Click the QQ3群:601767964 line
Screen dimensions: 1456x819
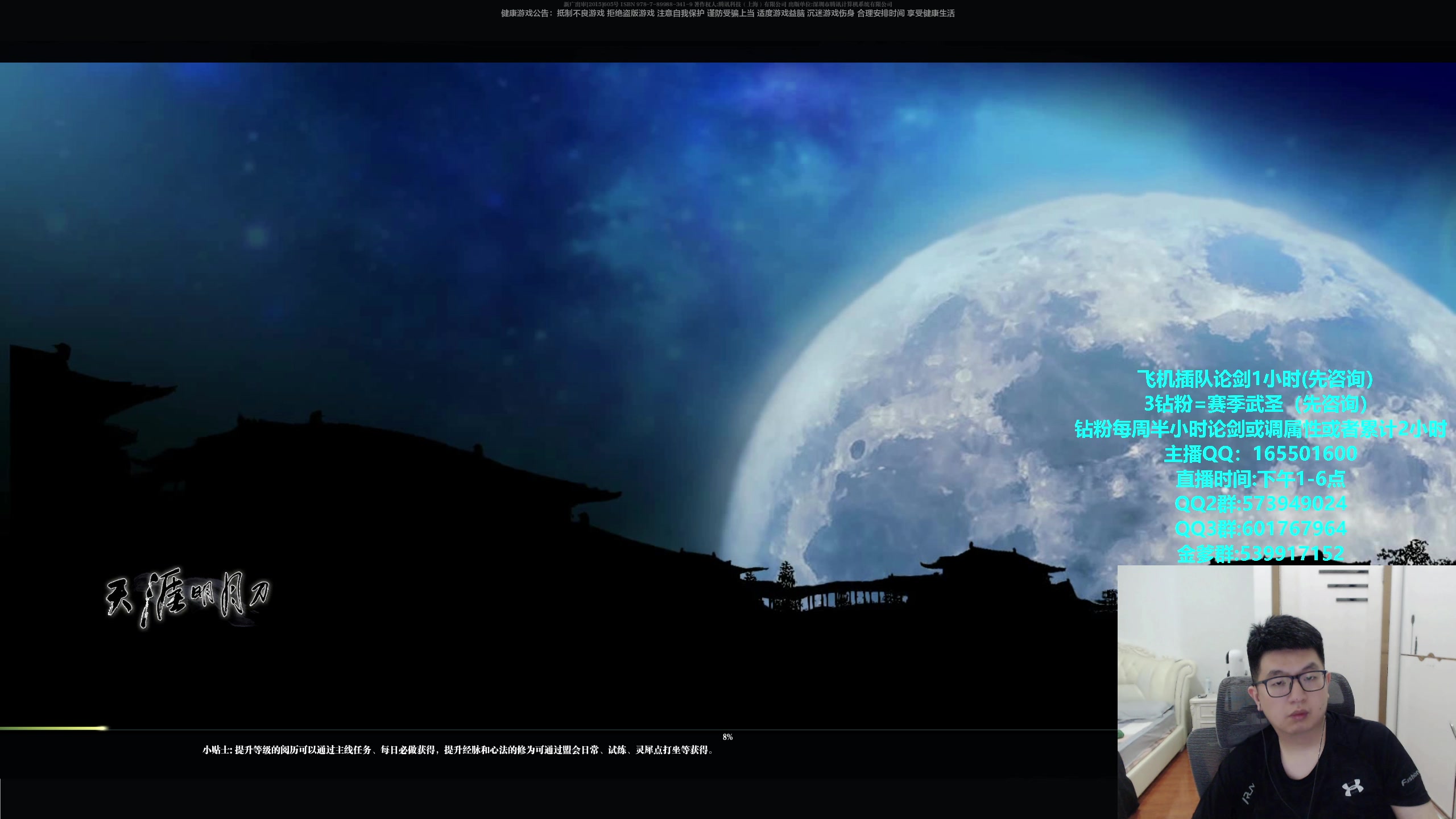coord(1260,528)
